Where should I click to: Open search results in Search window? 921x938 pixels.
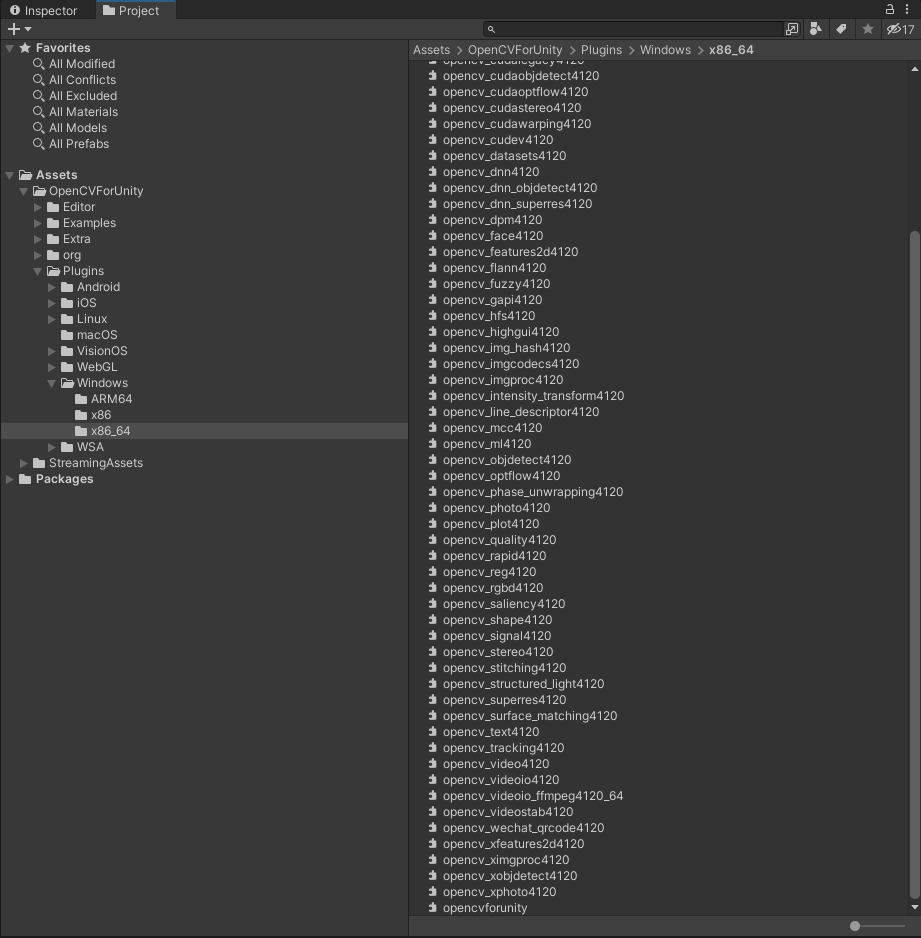point(792,29)
